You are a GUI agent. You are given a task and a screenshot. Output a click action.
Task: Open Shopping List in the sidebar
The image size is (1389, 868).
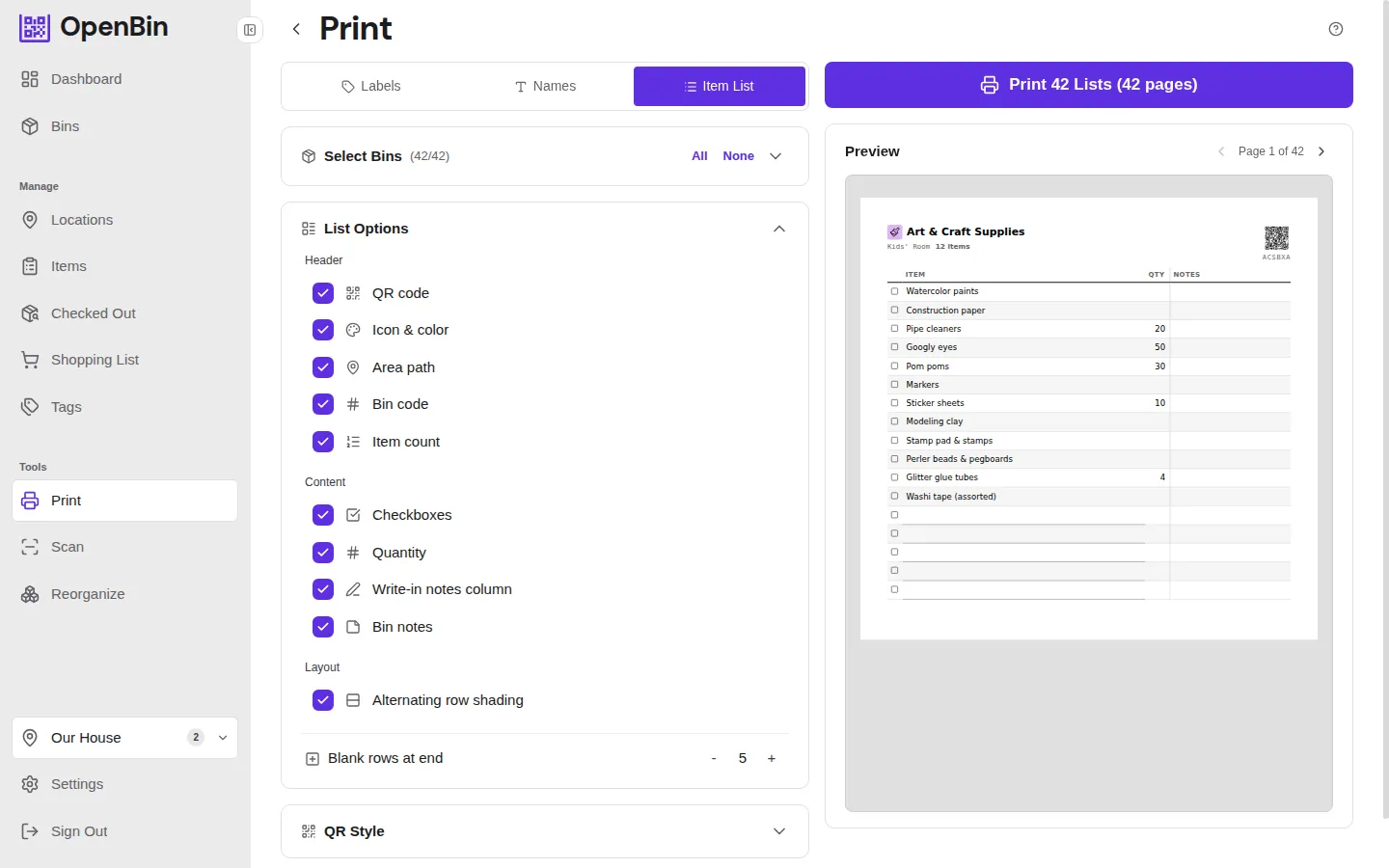[125, 360]
